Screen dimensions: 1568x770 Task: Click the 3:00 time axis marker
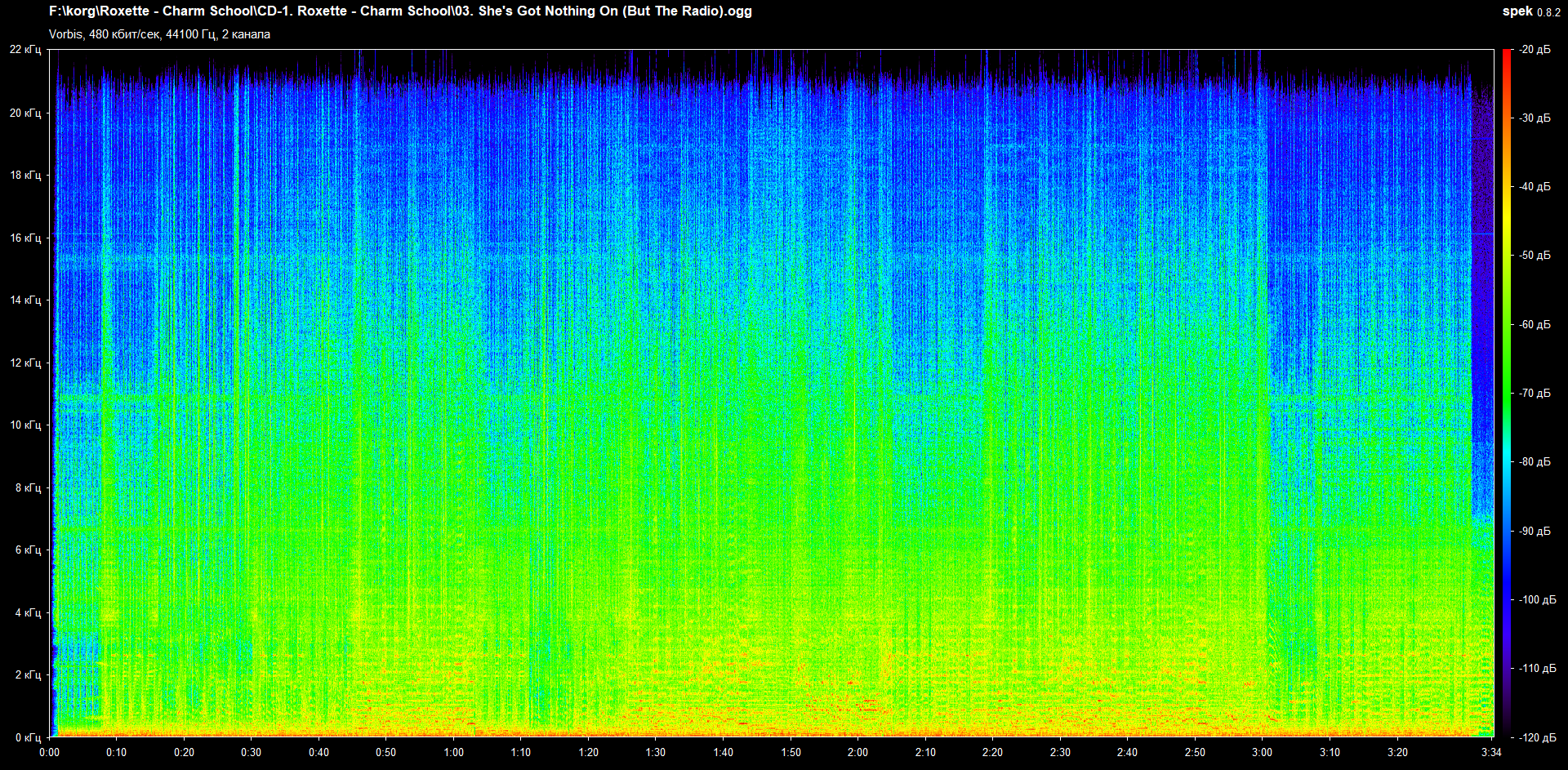point(1262,753)
